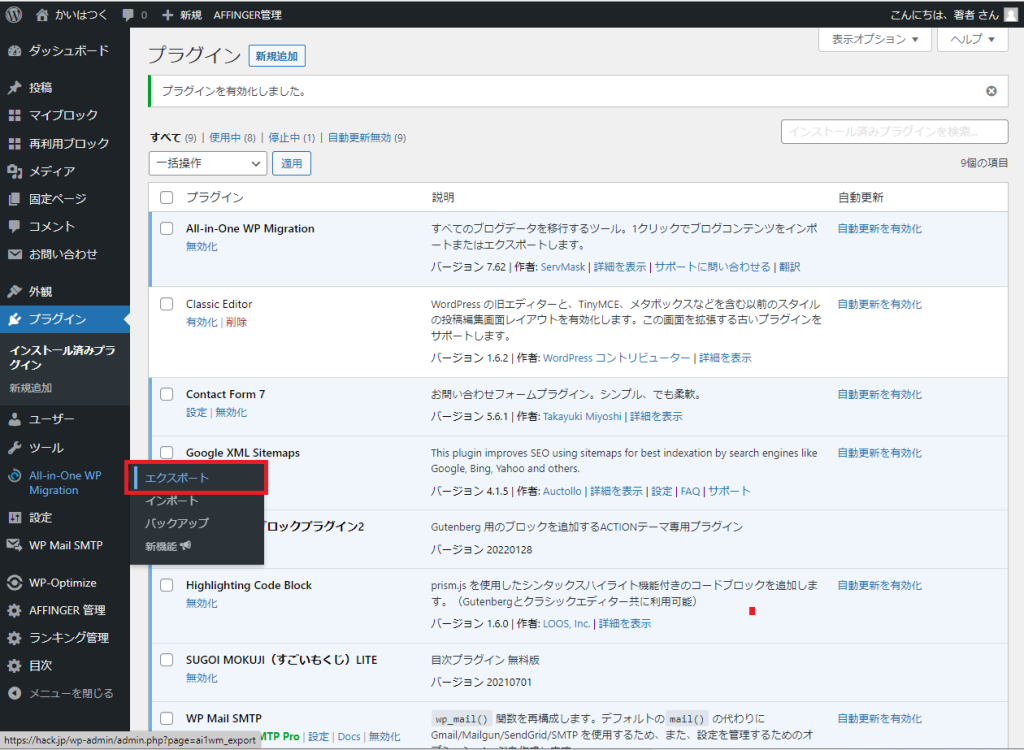Viewport: 1024px width, 750px height.
Task: Open お問い合わせ mail icon in sidebar
Action: (x=14, y=254)
